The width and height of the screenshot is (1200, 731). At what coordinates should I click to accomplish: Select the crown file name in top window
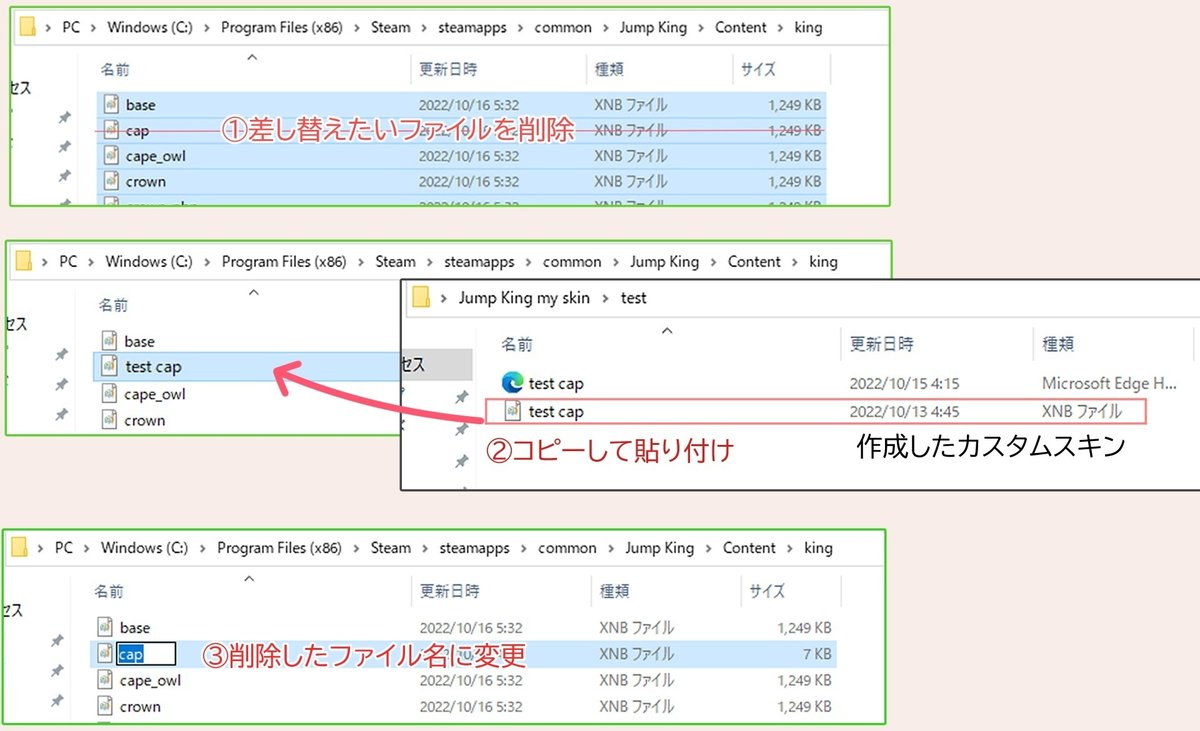point(146,182)
